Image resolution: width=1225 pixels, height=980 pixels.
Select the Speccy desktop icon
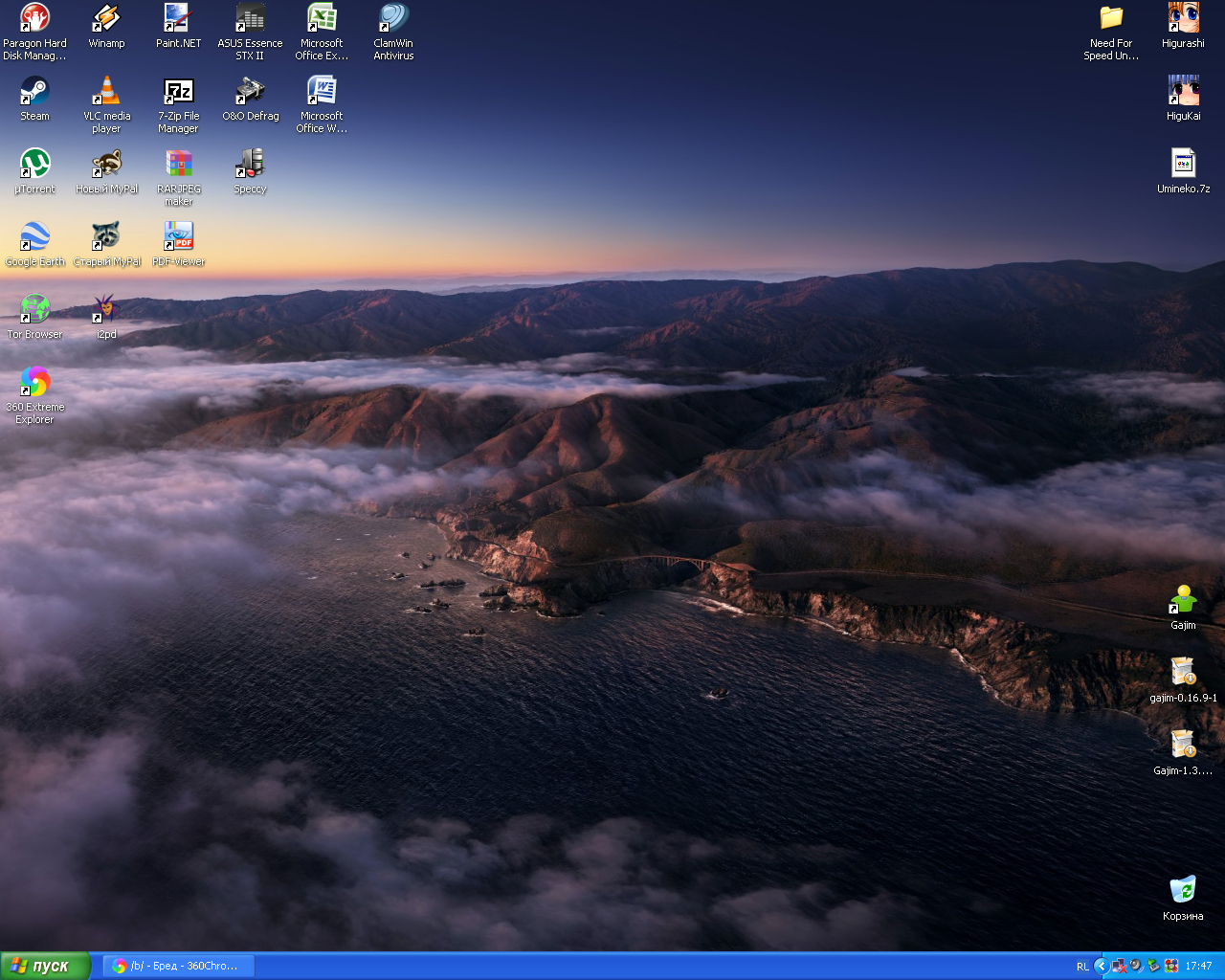coord(250,165)
